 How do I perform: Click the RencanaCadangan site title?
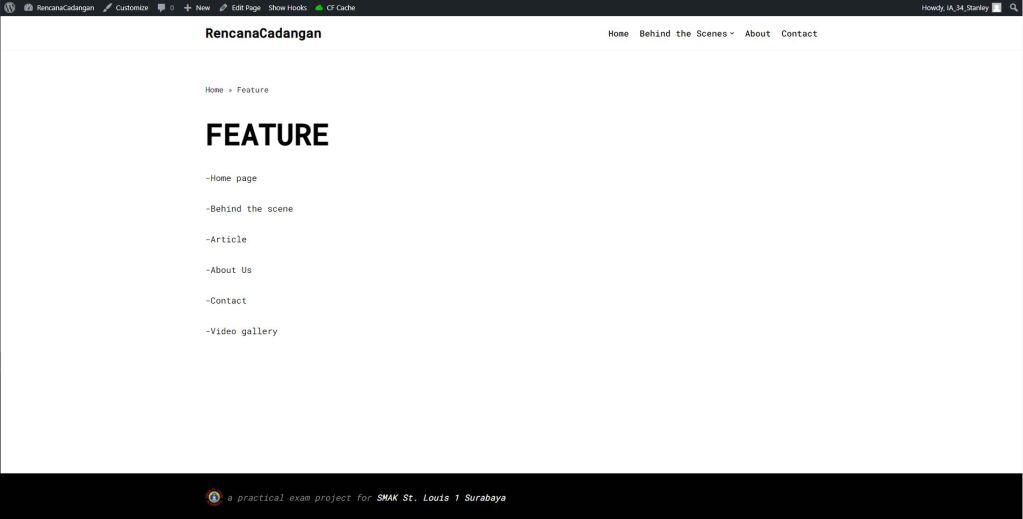(263, 33)
